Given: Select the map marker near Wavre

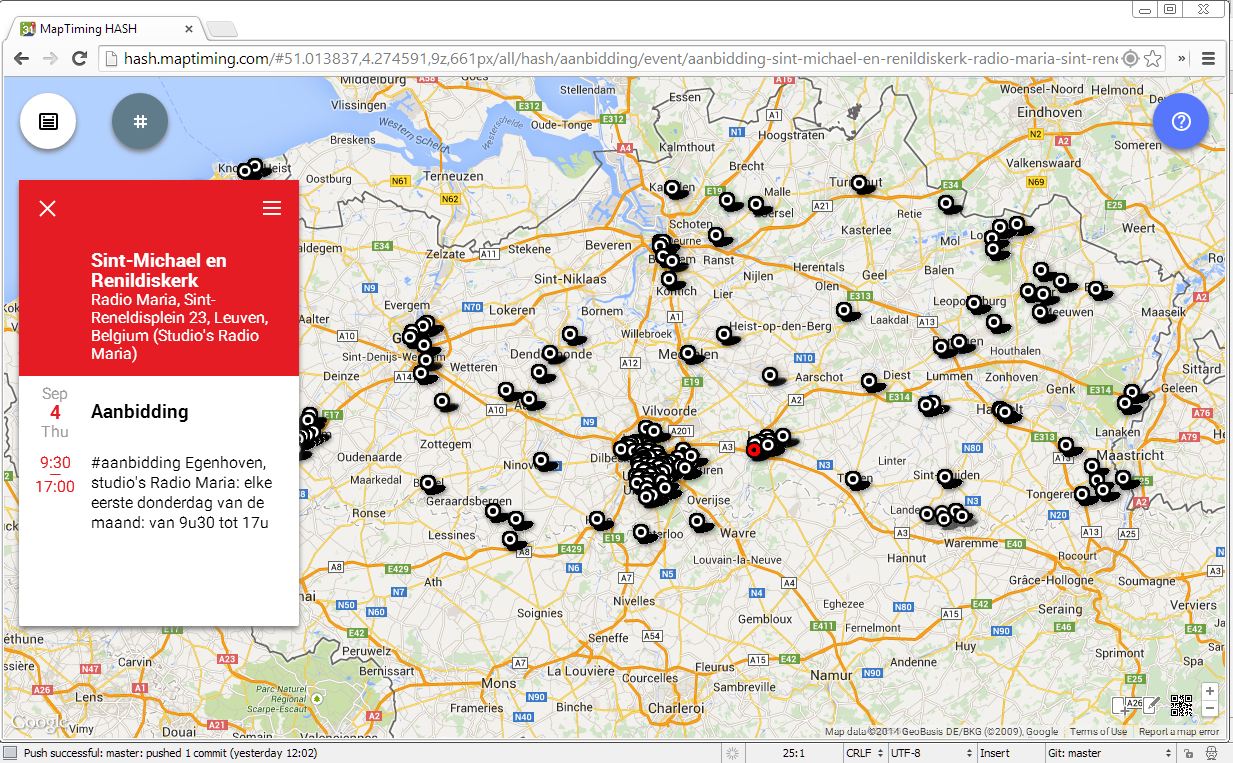Looking at the screenshot, I should pyautogui.click(x=698, y=520).
